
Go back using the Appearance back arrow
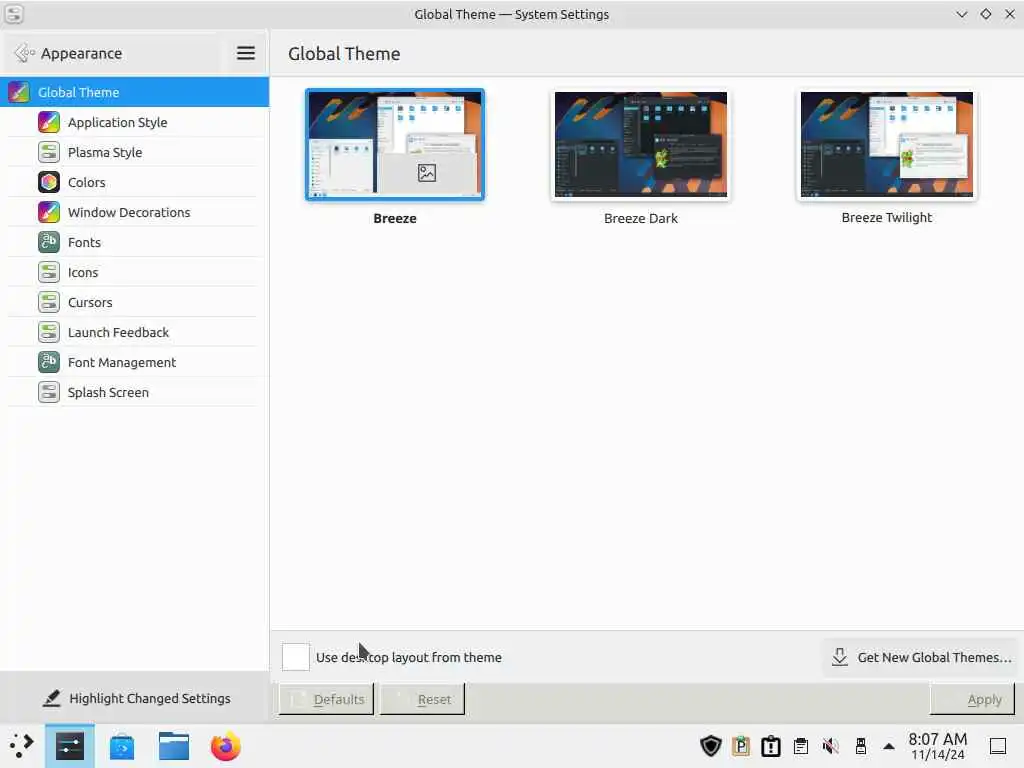[x=24, y=53]
